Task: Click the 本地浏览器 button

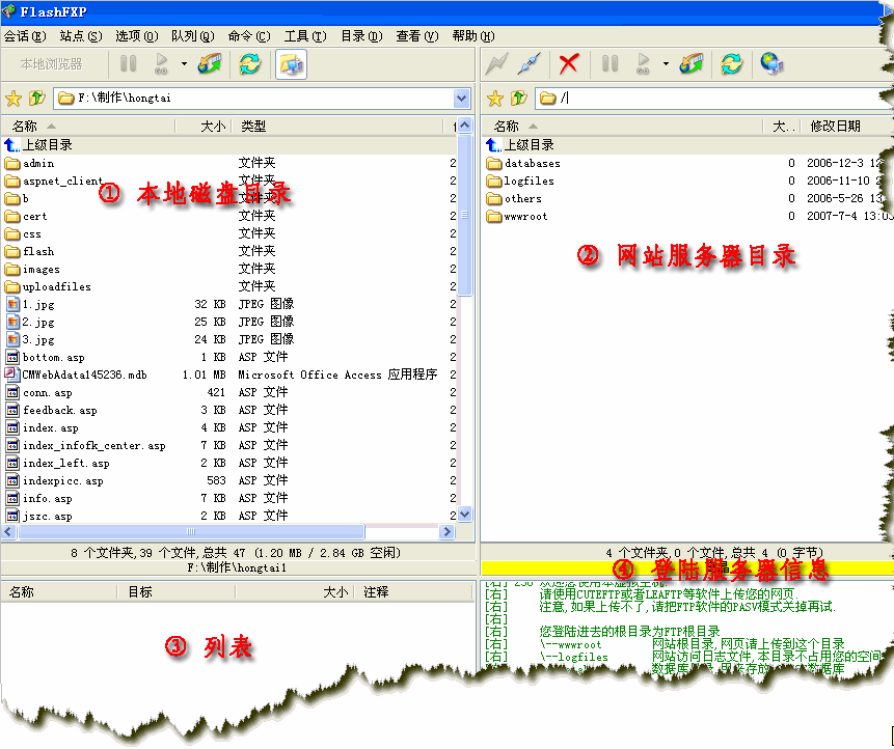Action: [51, 65]
